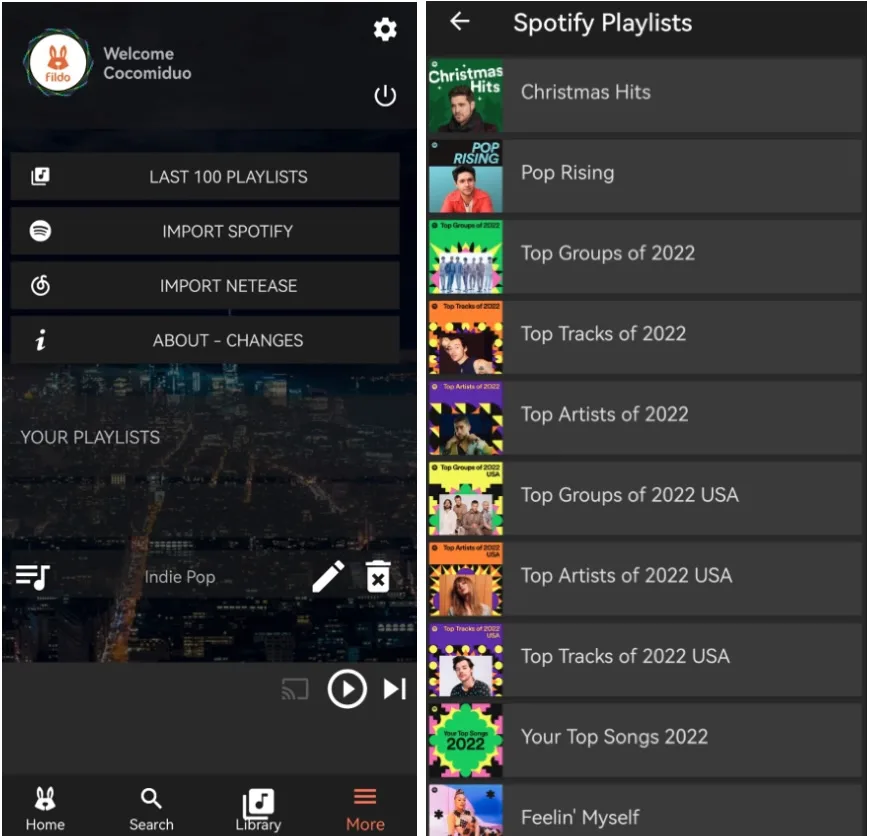This screenshot has height=836, width=870.
Task: Start playback with the play button
Action: [347, 689]
